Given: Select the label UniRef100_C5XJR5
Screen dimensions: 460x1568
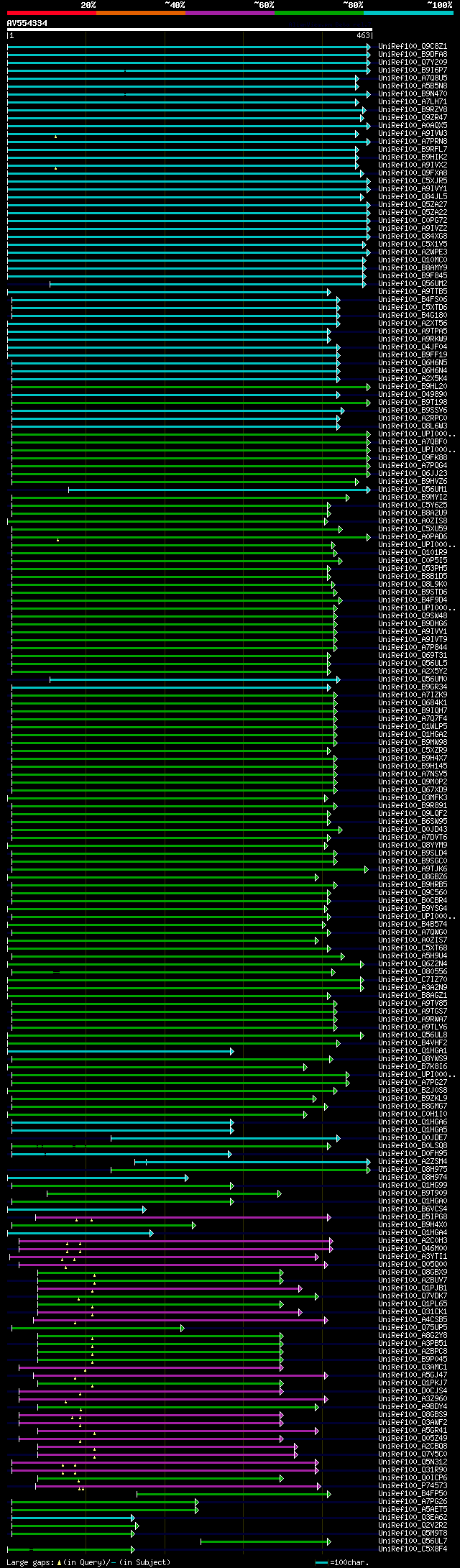Looking at the screenshot, I should pyautogui.click(x=413, y=181).
